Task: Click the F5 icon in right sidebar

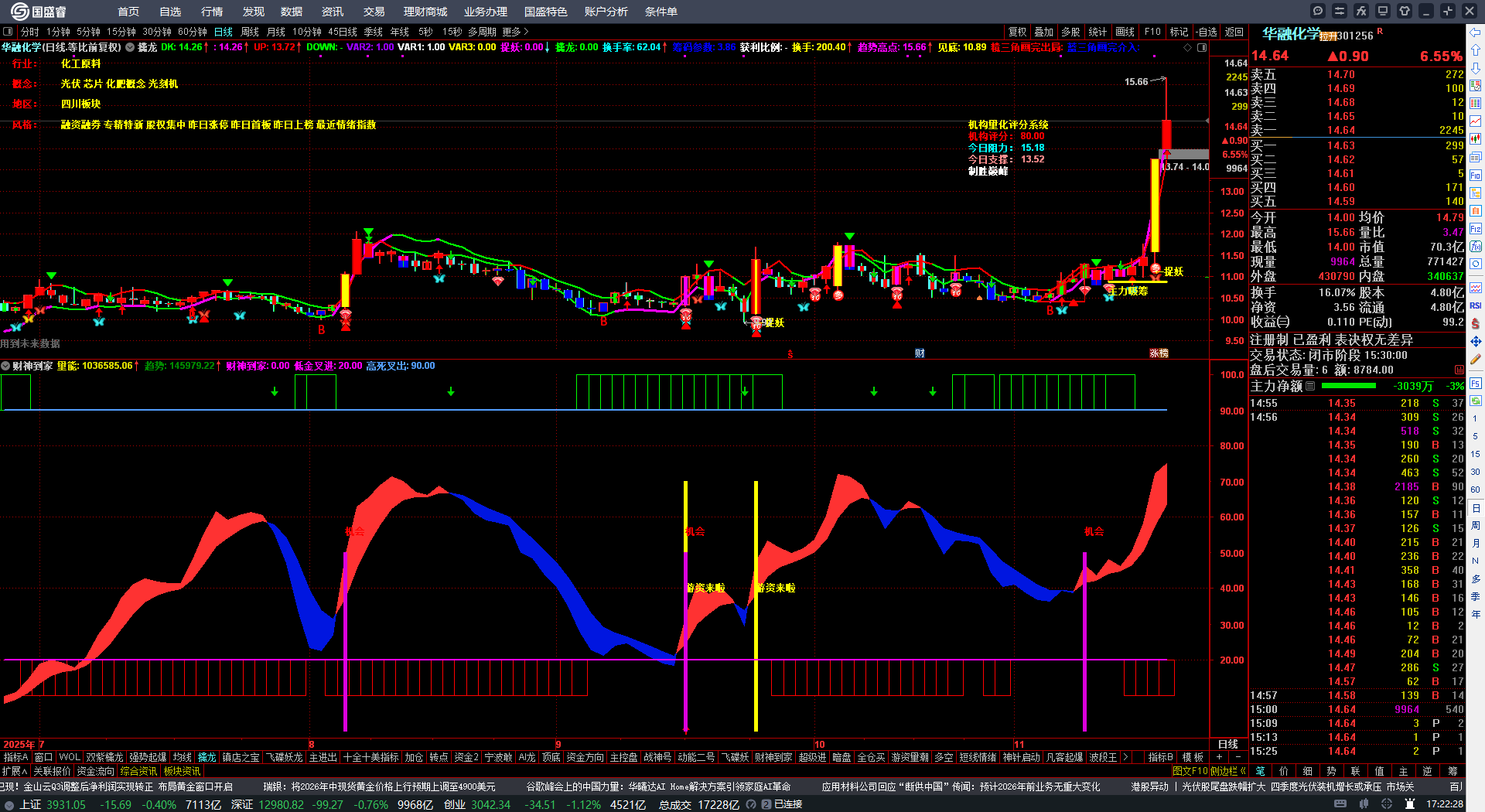Action: coord(1476,383)
